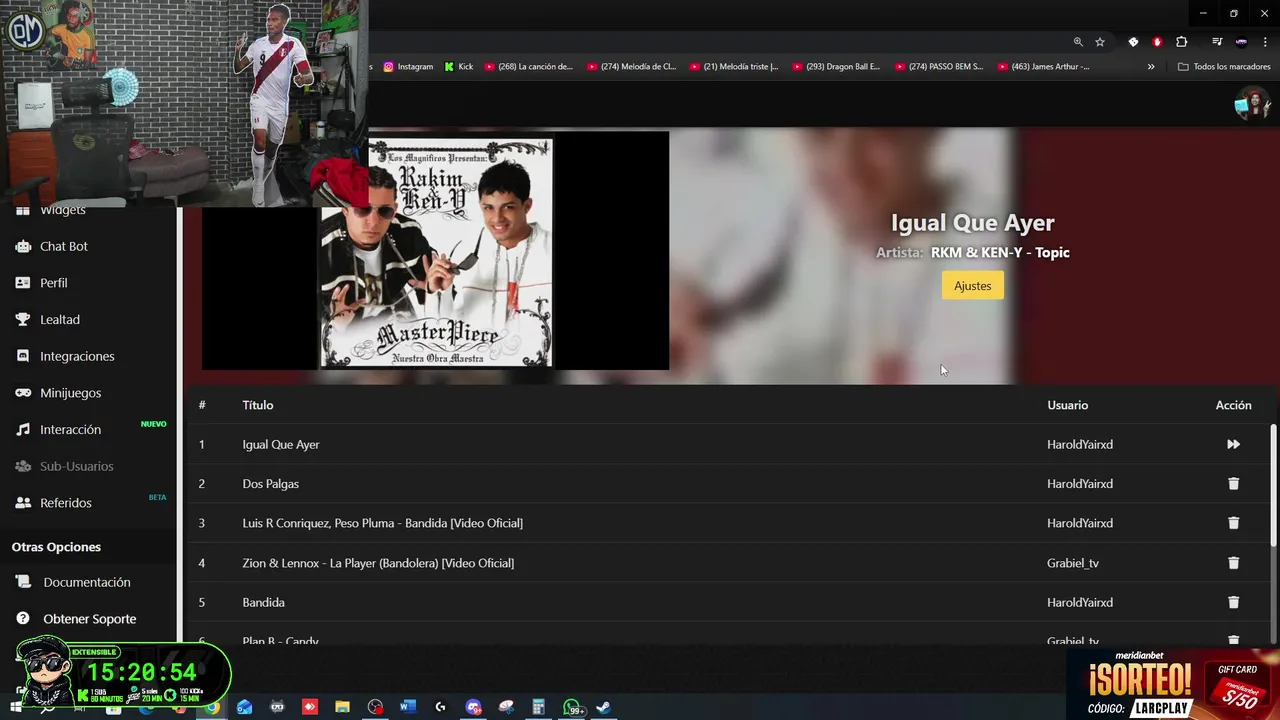1280x720 pixels.
Task: Open Microsoft Word from the taskbar
Action: pos(407,707)
